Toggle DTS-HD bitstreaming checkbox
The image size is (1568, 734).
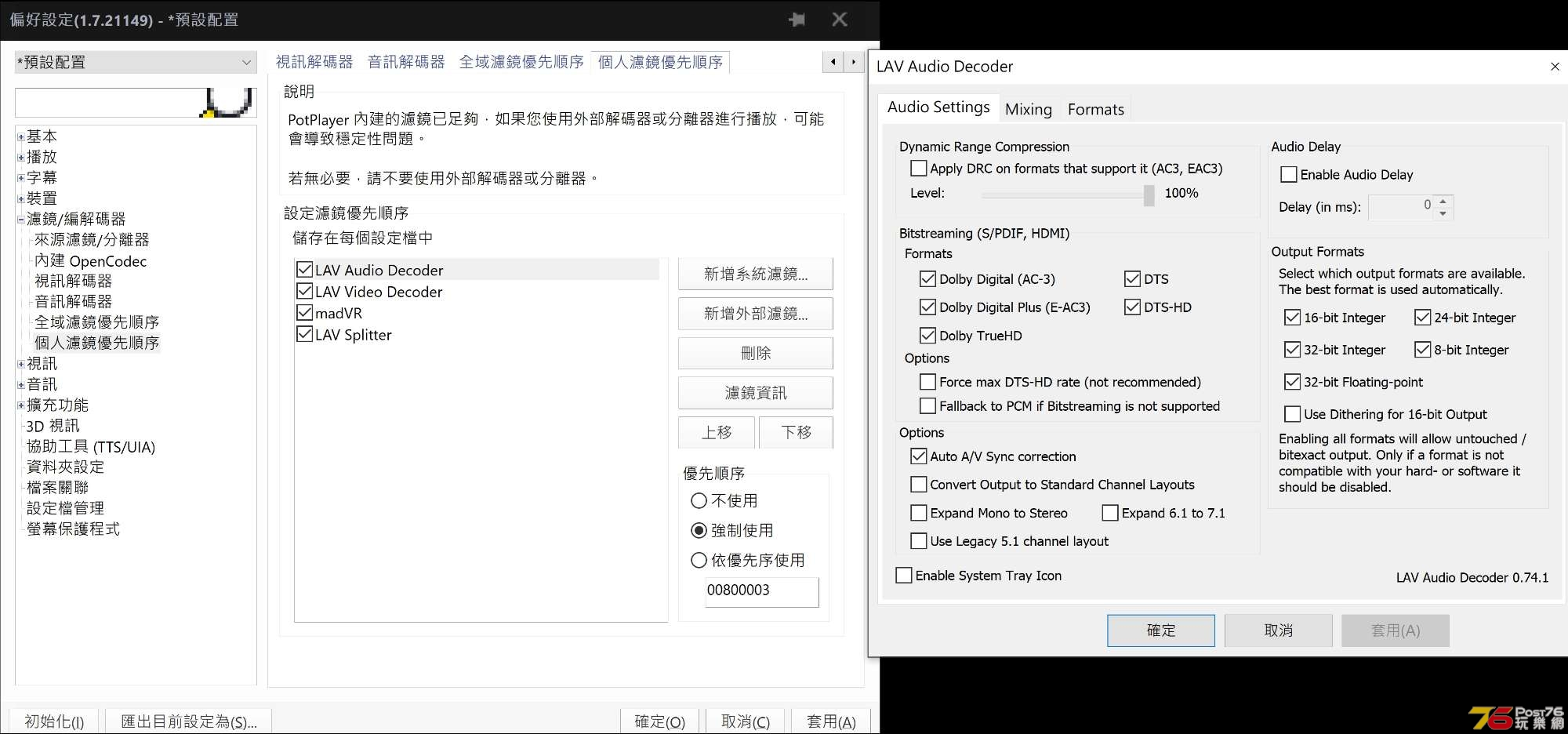(x=1132, y=307)
